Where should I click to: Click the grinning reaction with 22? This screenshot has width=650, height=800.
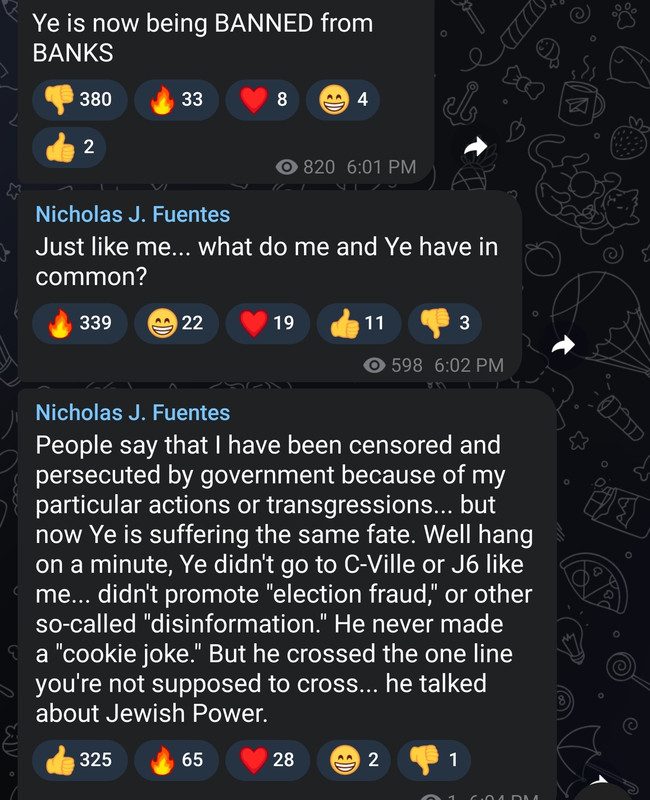pos(175,323)
